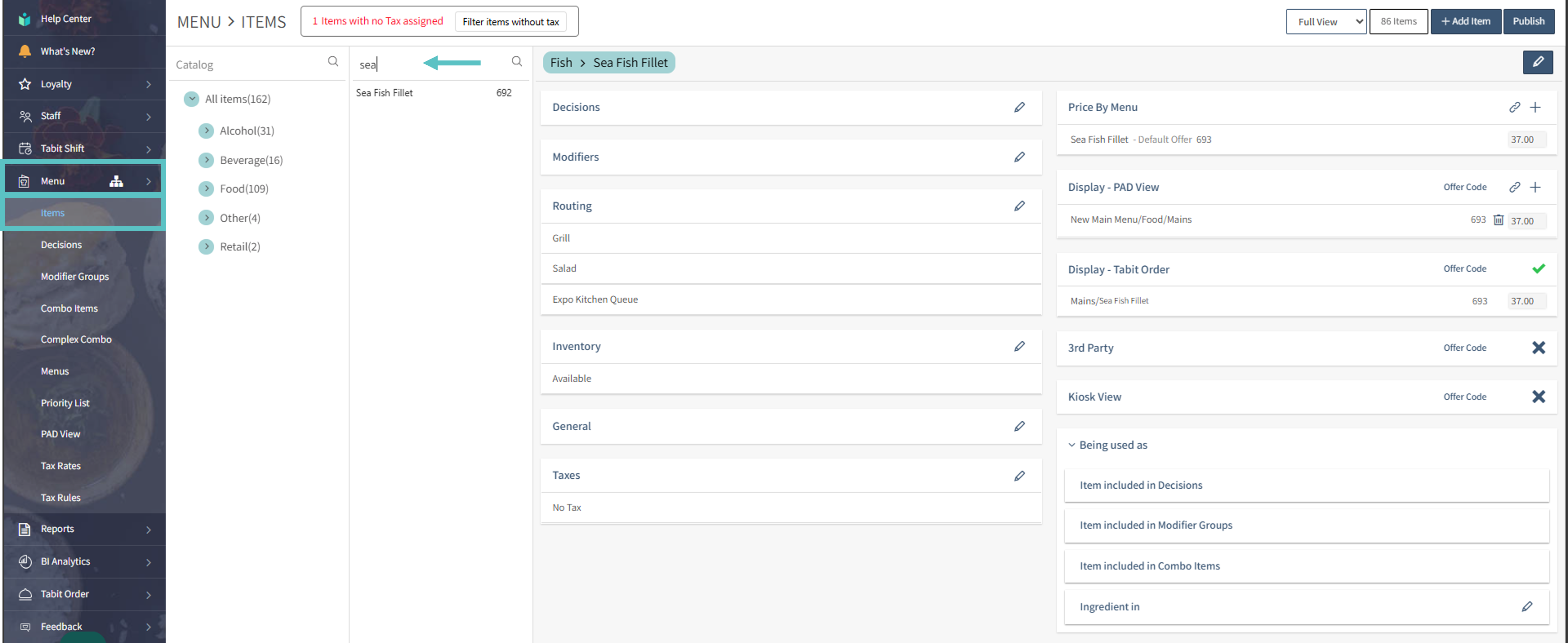Toggle the Kiosk View X status

[1537, 396]
